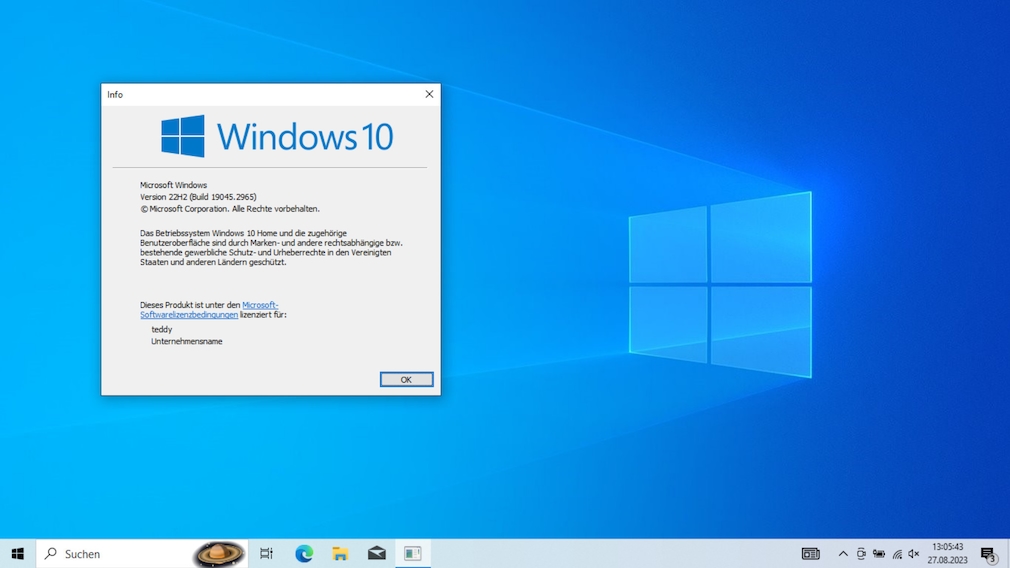Open the Action Center notifications
1010x568 pixels.
coord(988,555)
